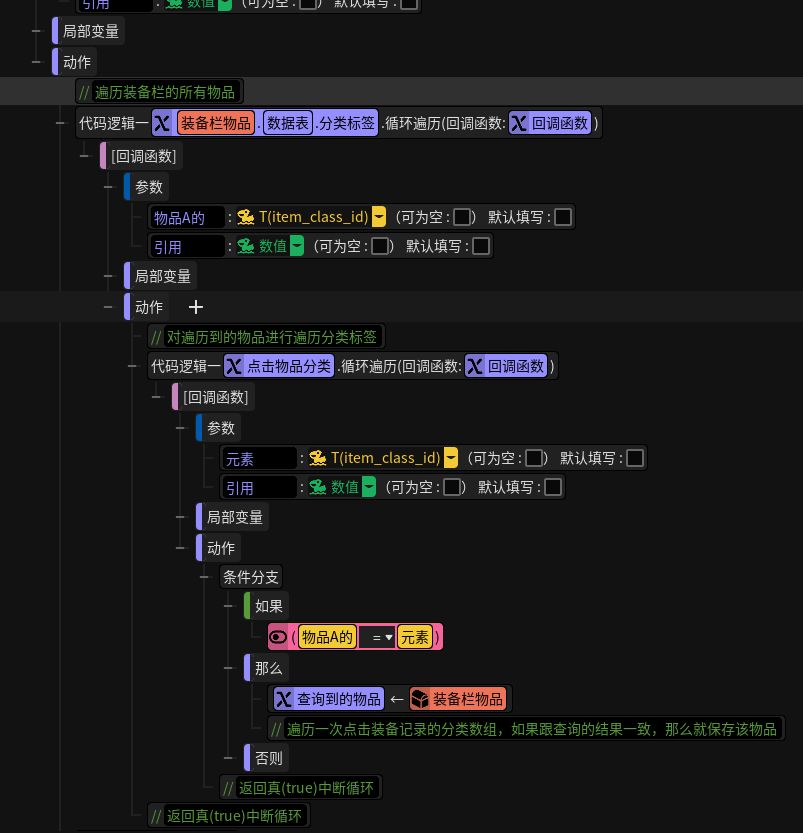803x833 pixels.
Task: Check 默认填写 in the 物品A的 row
Action: (x=563, y=217)
